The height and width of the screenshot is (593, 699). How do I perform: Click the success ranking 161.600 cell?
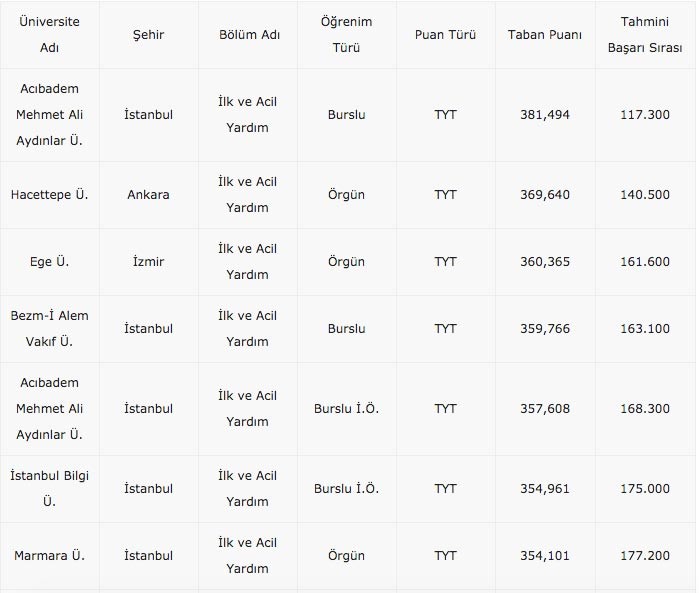tap(645, 262)
